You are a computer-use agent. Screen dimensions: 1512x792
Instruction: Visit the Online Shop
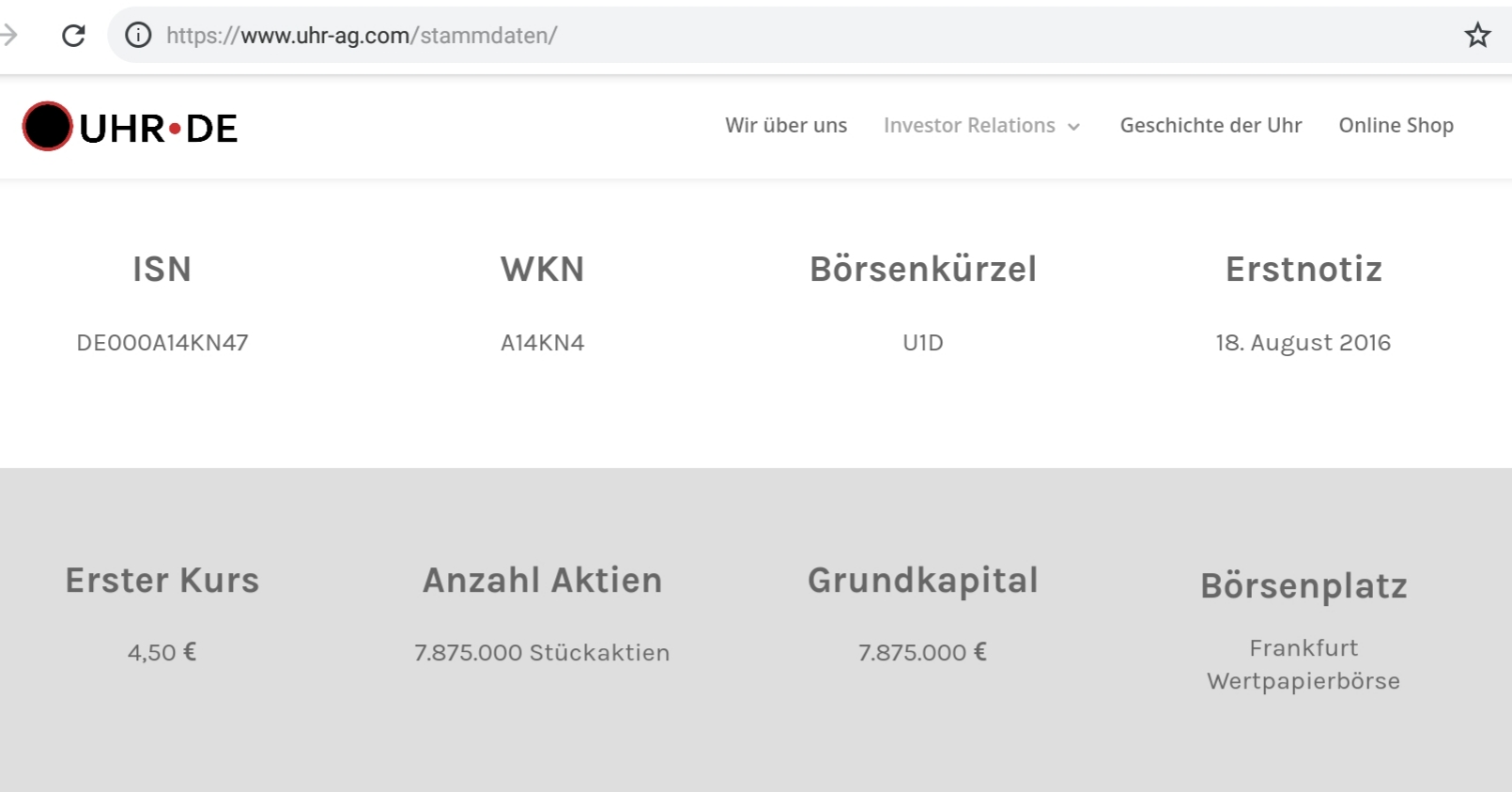coord(1396,125)
